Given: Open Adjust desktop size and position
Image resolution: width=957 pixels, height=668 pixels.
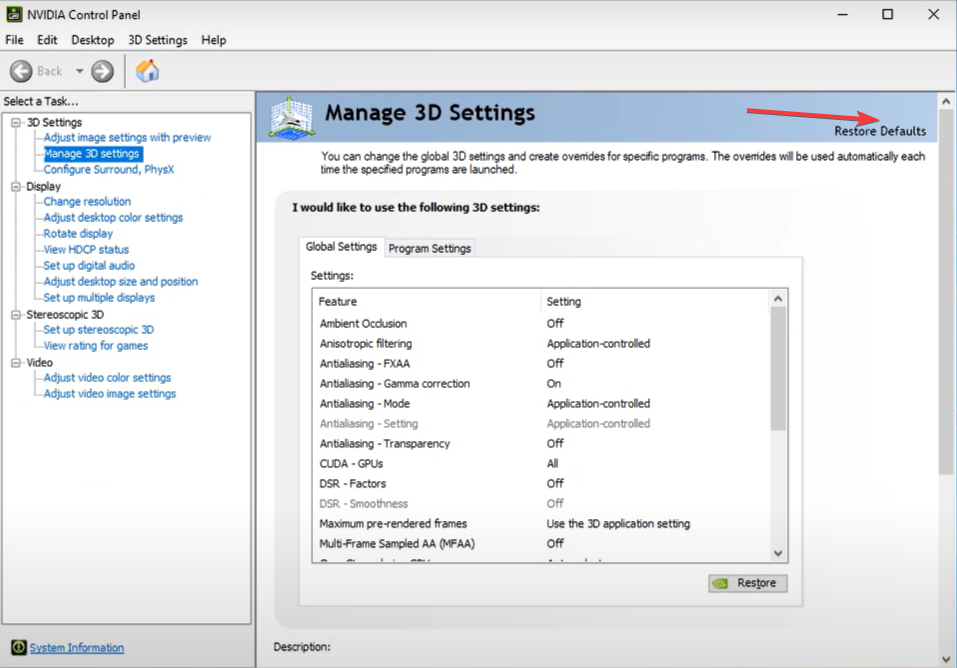Looking at the screenshot, I should (x=121, y=281).
